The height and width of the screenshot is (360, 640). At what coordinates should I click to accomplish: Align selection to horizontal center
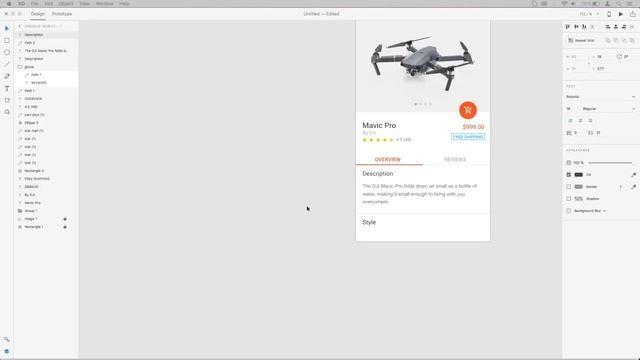(x=616, y=27)
